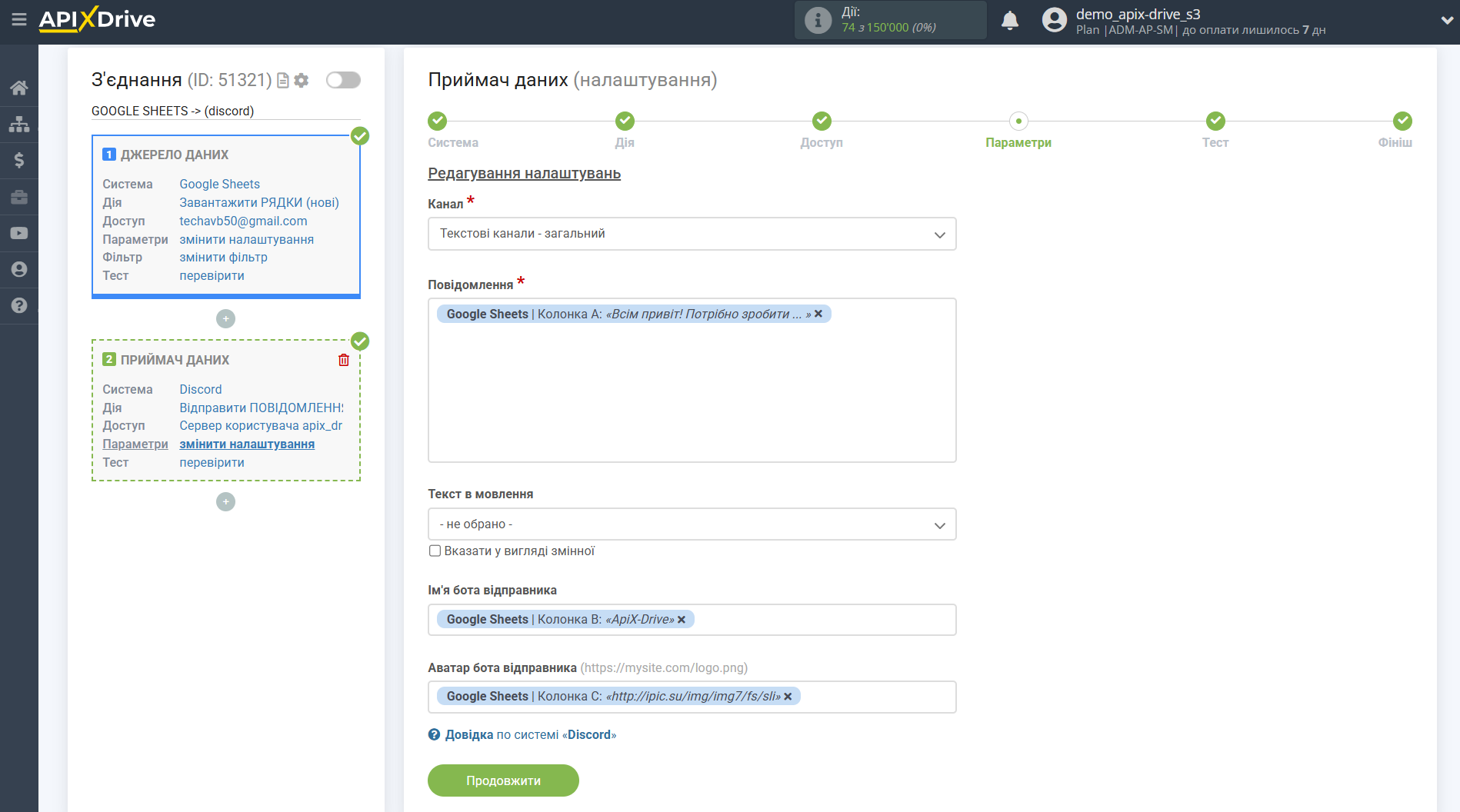The image size is (1460, 812).
Task: Open the connections sitemap sidebar icon
Action: click(19, 124)
